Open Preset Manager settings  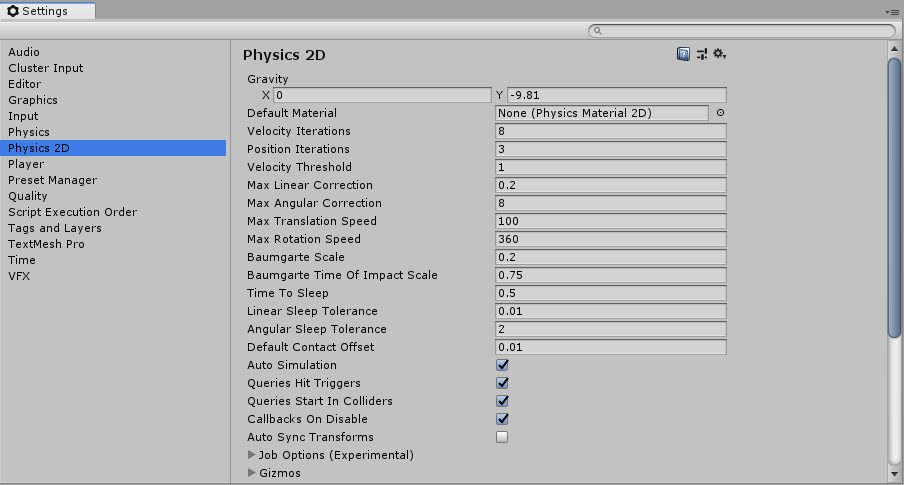113,180
